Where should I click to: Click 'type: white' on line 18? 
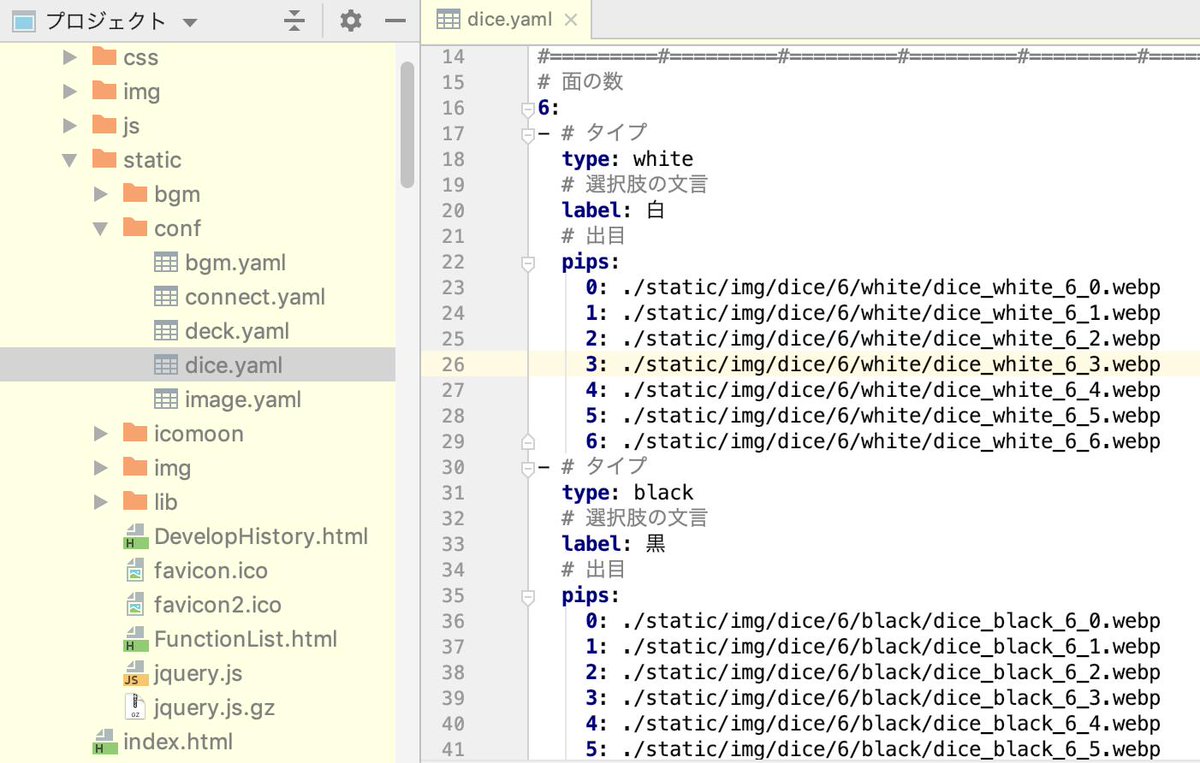(x=627, y=159)
